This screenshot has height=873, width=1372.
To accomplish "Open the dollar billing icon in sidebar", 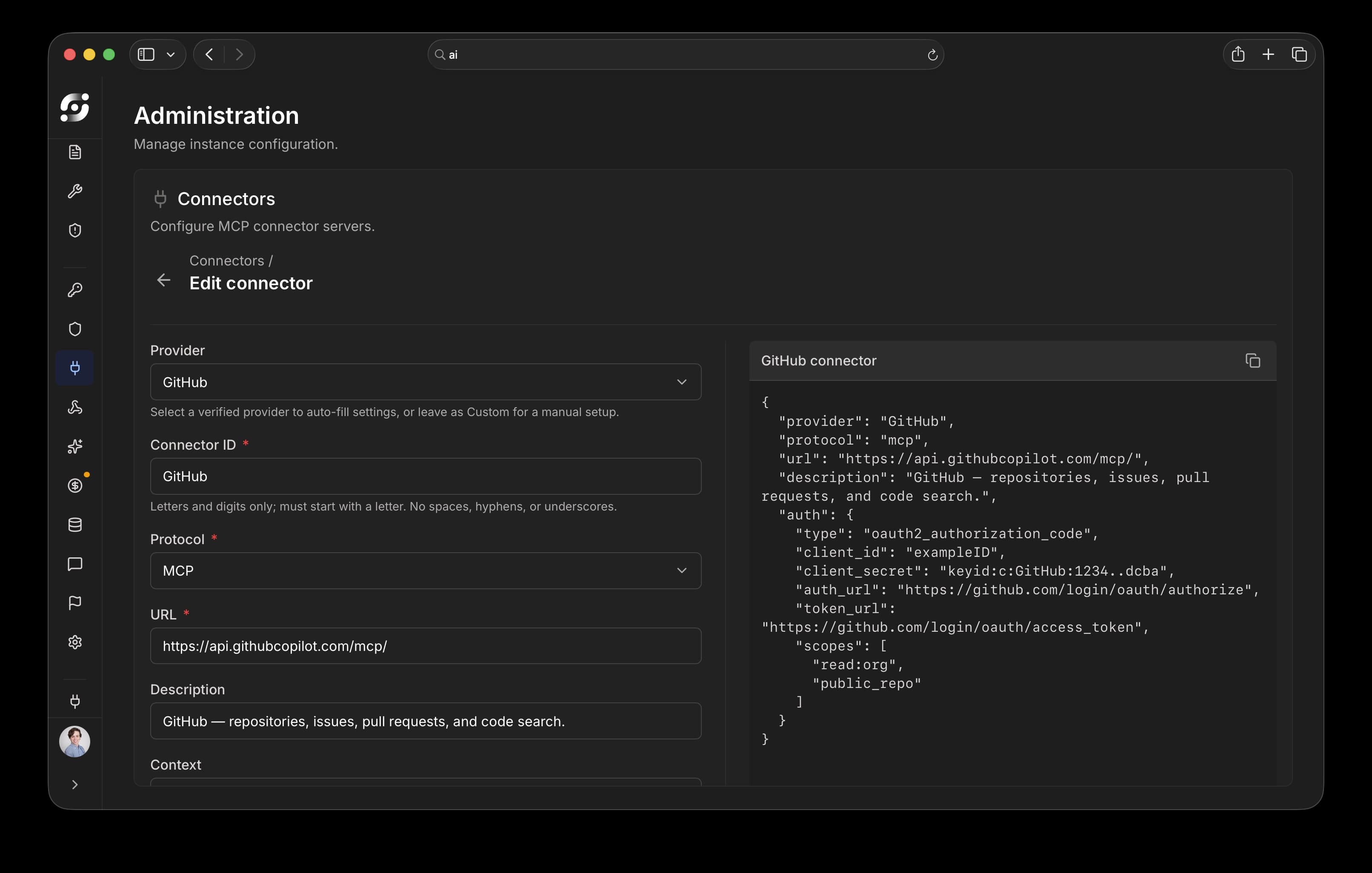I will 74,485.
